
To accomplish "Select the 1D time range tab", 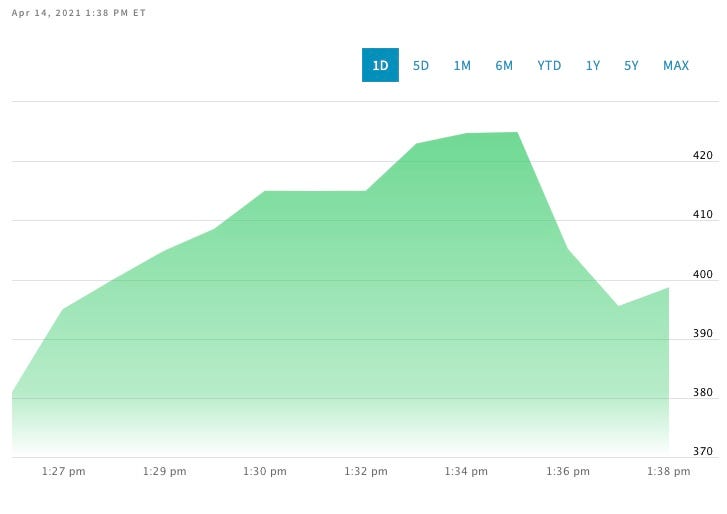I will click(380, 65).
